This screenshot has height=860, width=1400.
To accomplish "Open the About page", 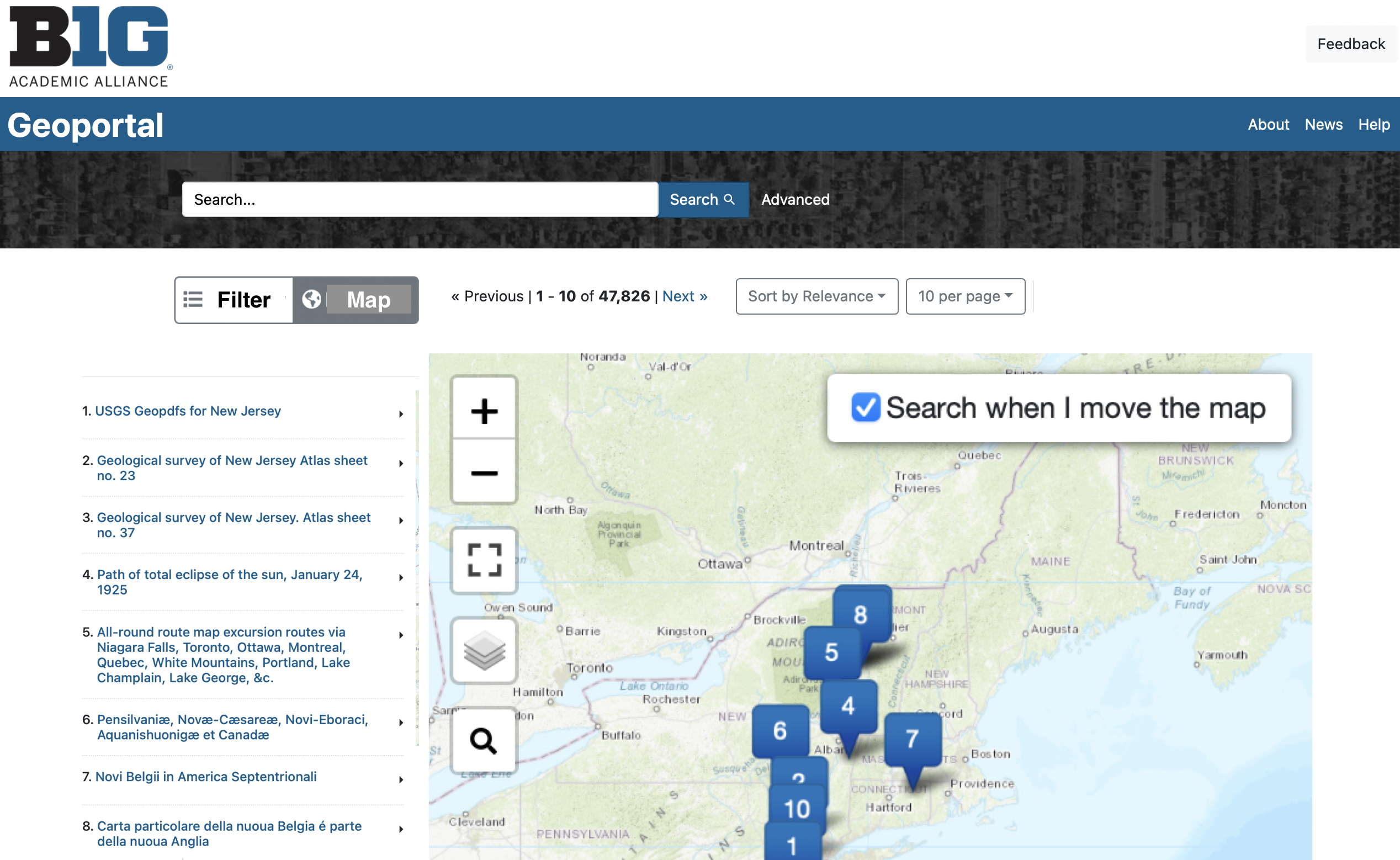I will [1268, 124].
